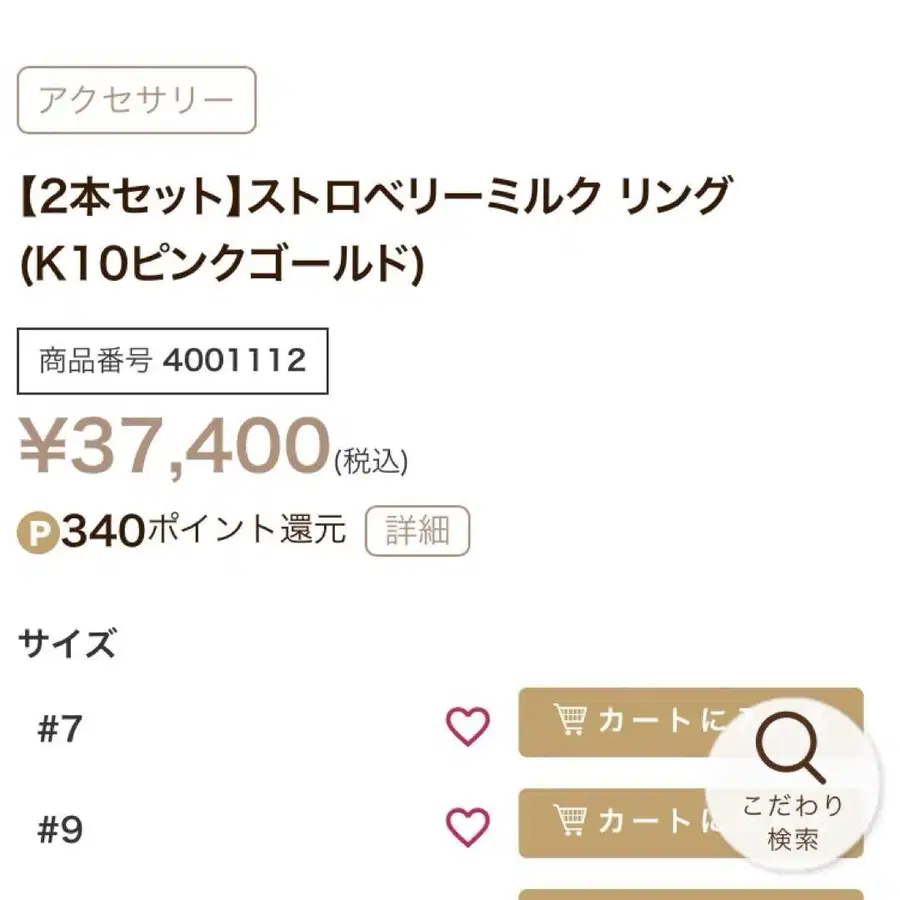Click the 商品番号 4001112 box
The height and width of the screenshot is (900, 900).
point(173,361)
